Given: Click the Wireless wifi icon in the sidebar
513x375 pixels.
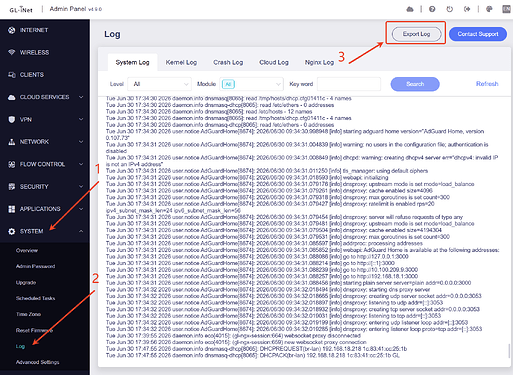Looking at the screenshot, I should (12, 52).
